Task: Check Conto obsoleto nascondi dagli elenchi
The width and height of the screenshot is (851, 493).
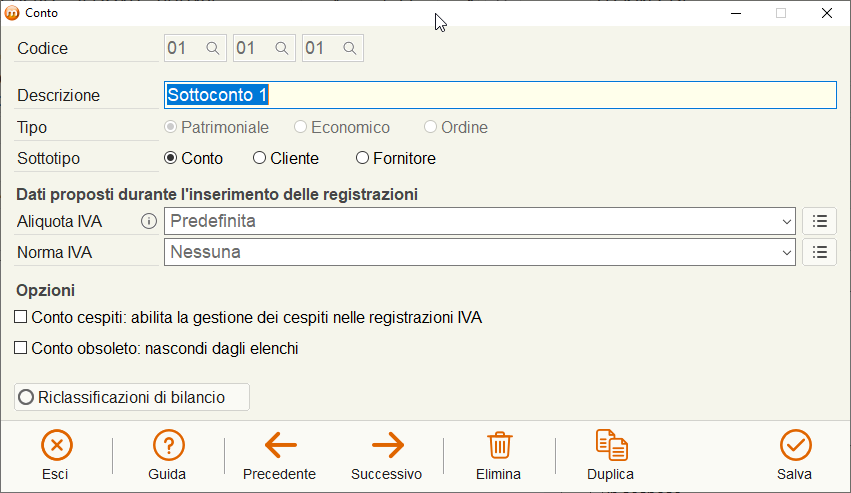Action: 21,348
